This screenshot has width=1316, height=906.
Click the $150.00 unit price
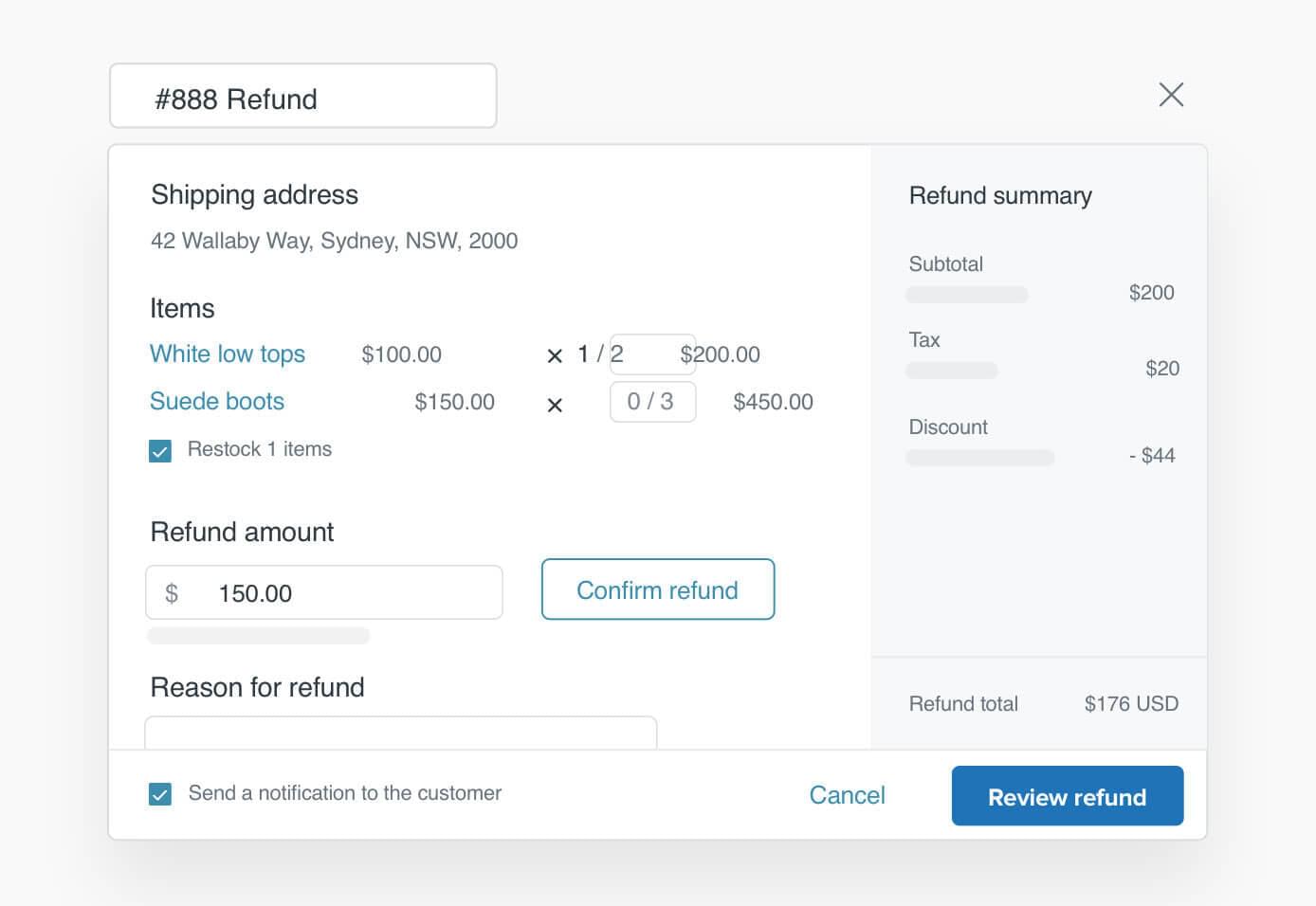455,402
